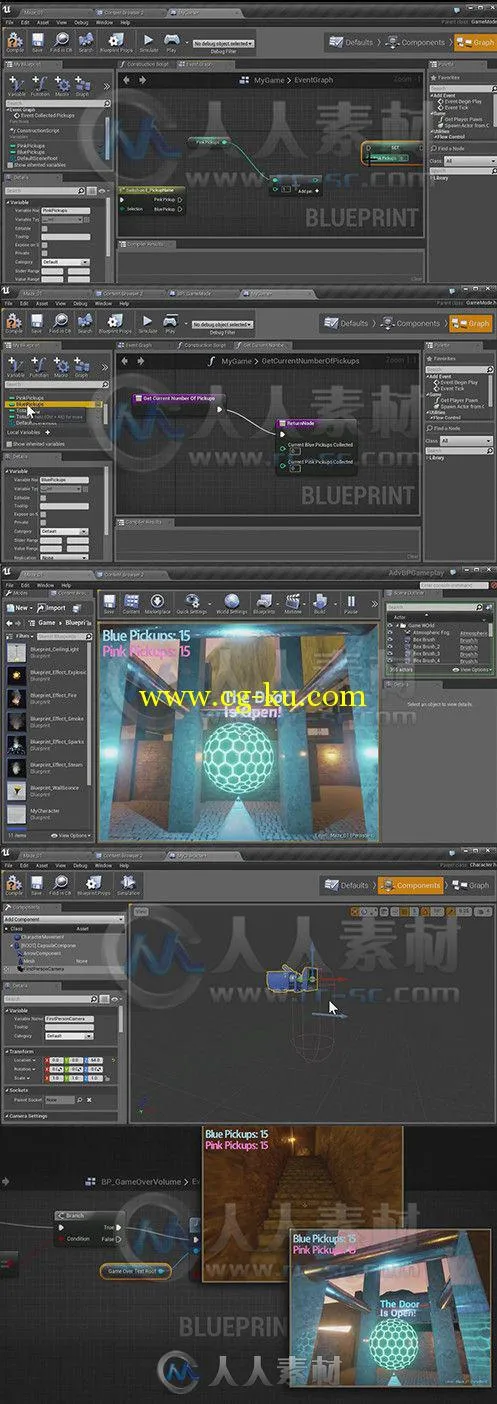Click Compile in the EventGraph blueprint window
Image resolution: width=497 pixels, height=1404 pixels.
click(15, 44)
